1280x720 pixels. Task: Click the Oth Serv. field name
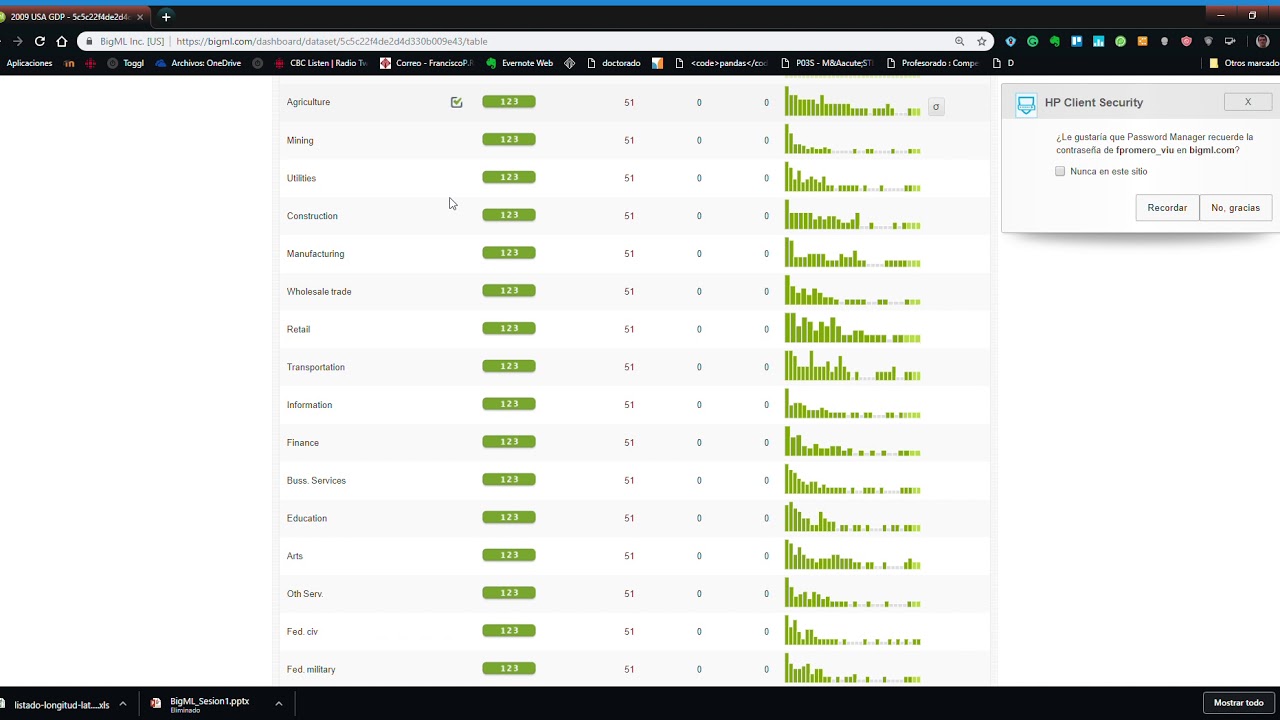(305, 594)
